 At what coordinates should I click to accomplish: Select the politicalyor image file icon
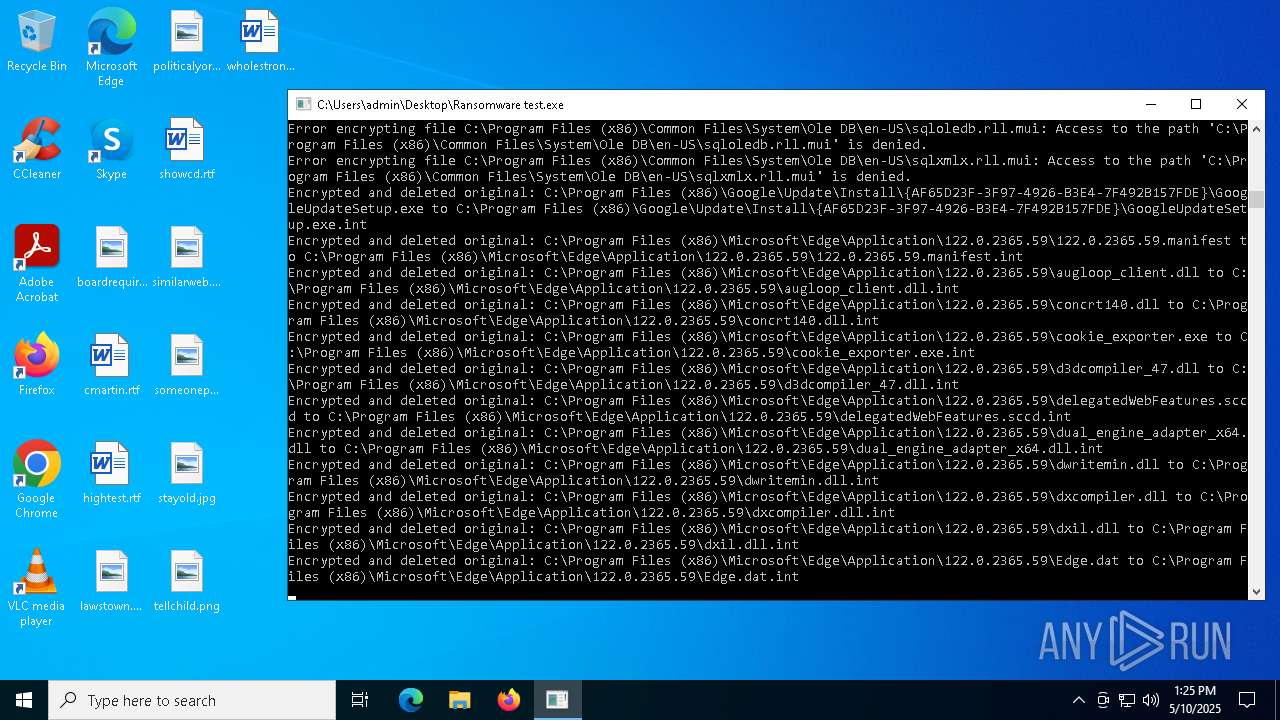pos(186,42)
